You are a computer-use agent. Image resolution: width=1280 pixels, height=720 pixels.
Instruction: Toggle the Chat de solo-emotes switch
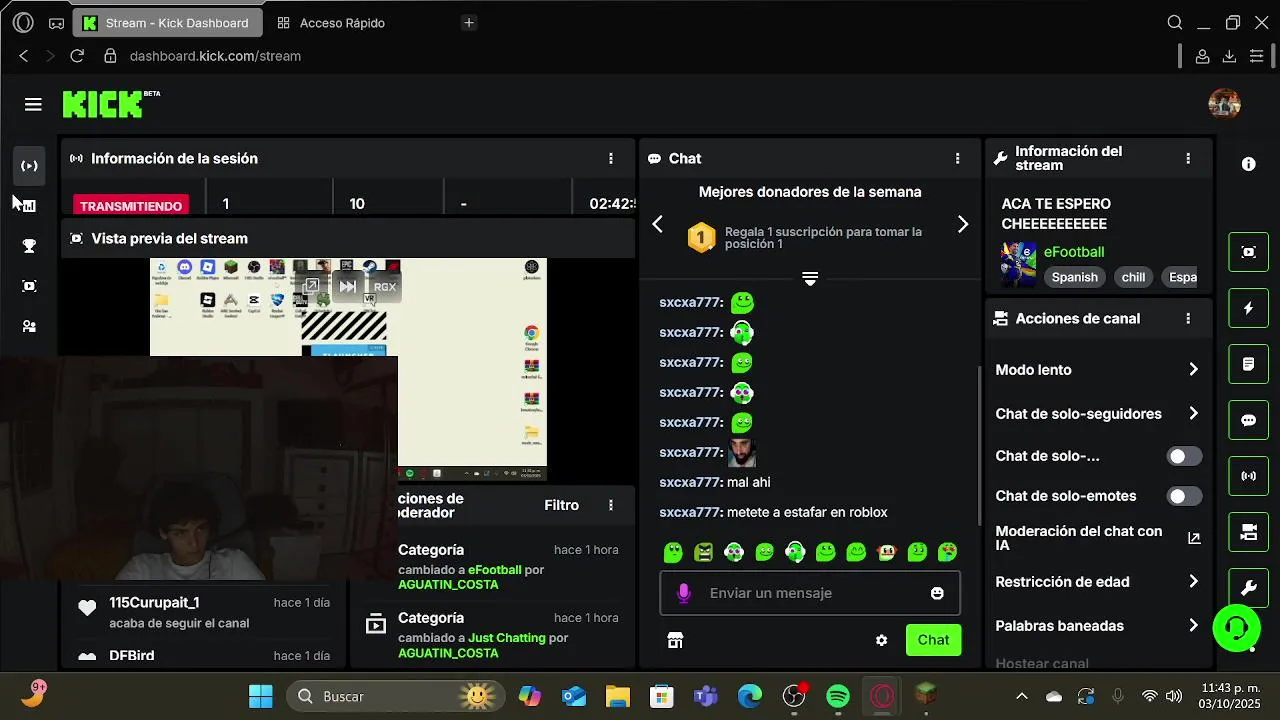pyautogui.click(x=1185, y=496)
